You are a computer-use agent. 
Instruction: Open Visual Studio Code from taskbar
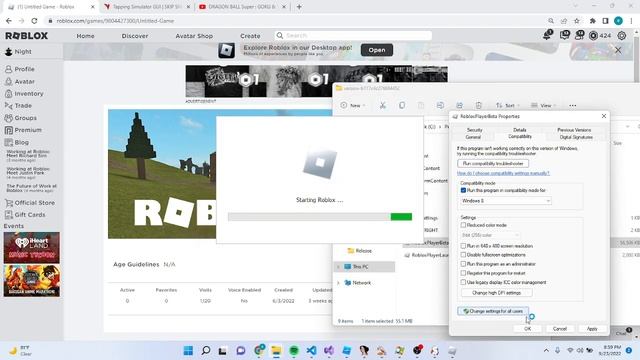coord(311,350)
